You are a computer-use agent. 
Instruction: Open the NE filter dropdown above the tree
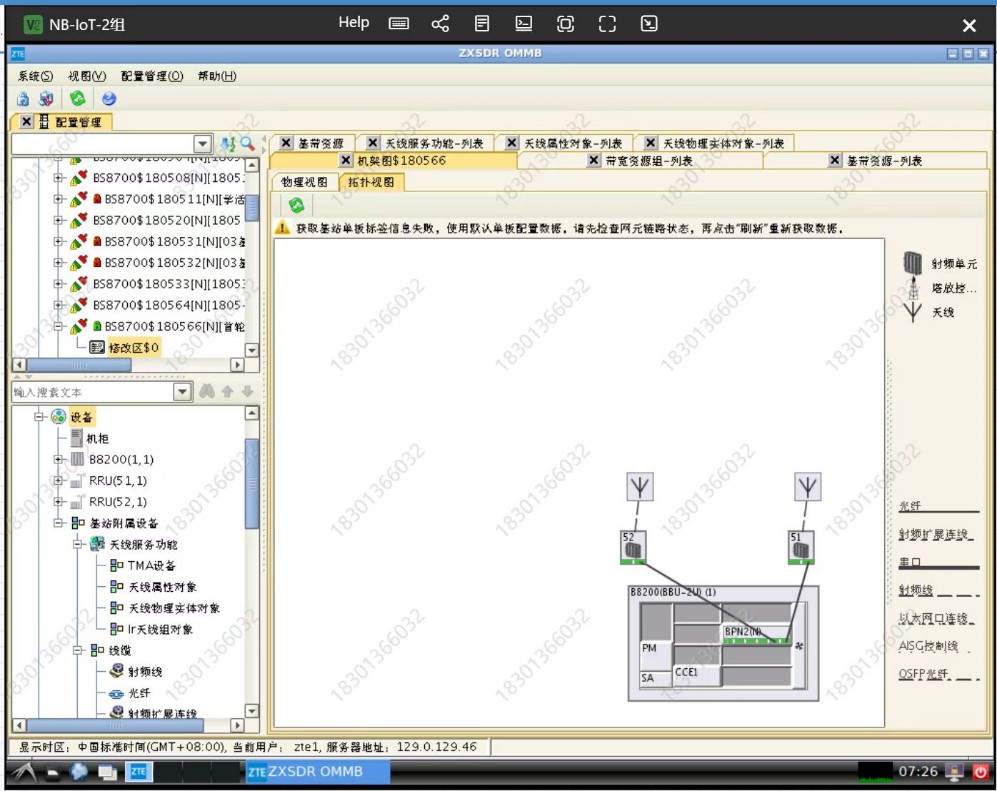203,144
